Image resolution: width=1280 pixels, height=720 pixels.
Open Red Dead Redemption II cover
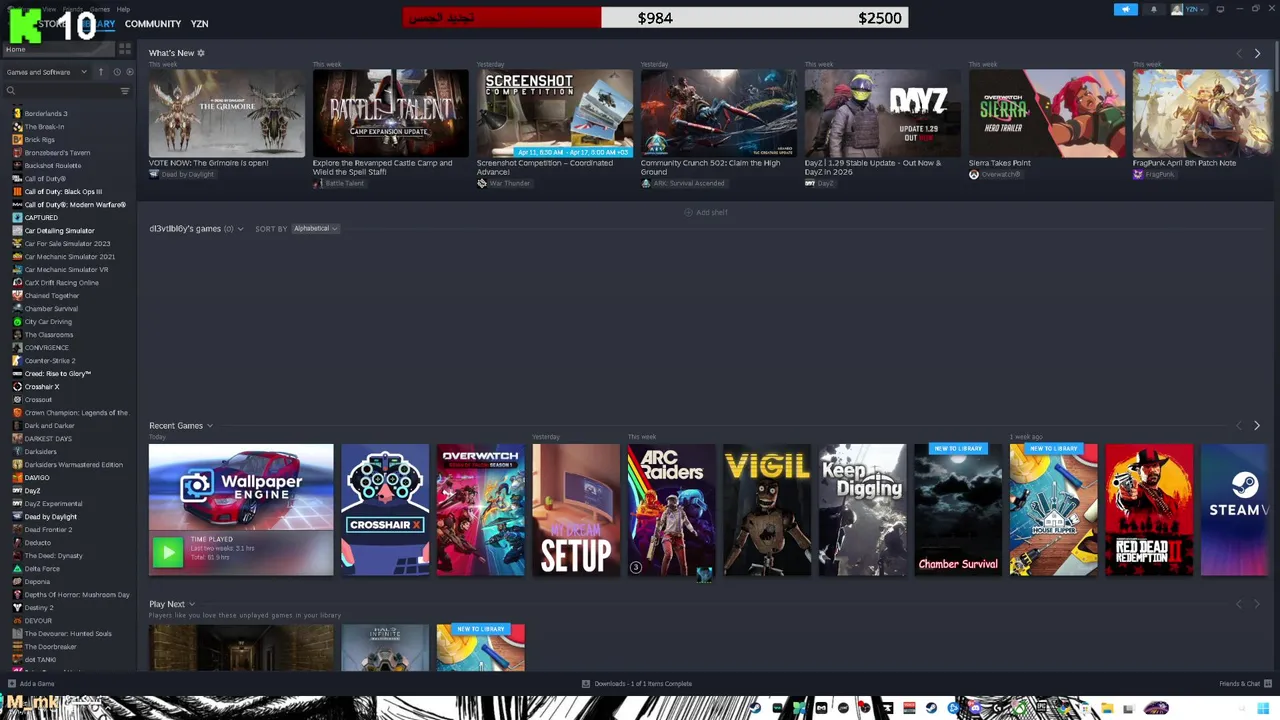click(1149, 510)
